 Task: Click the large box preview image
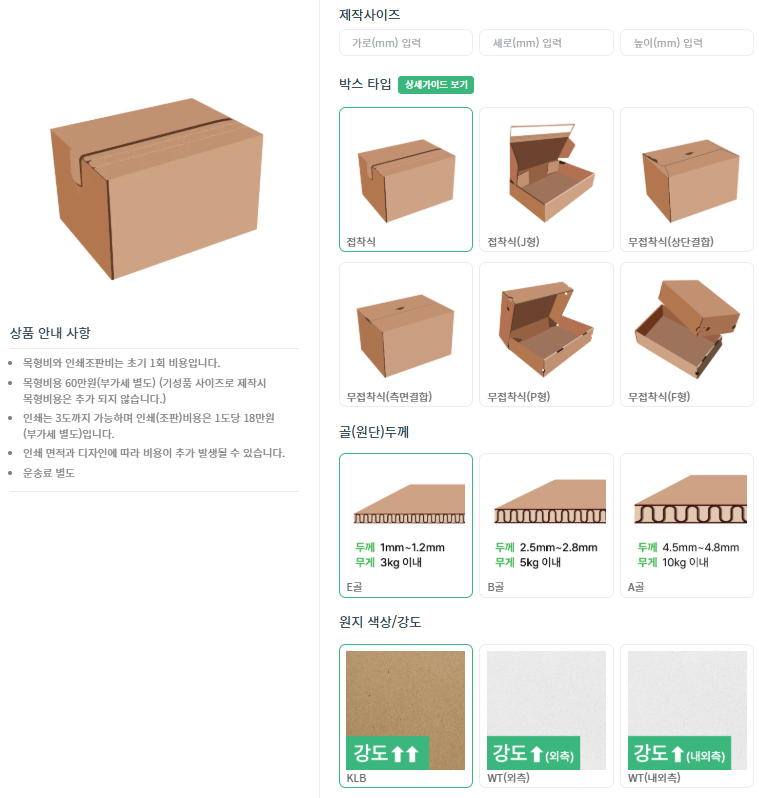pyautogui.click(x=156, y=189)
